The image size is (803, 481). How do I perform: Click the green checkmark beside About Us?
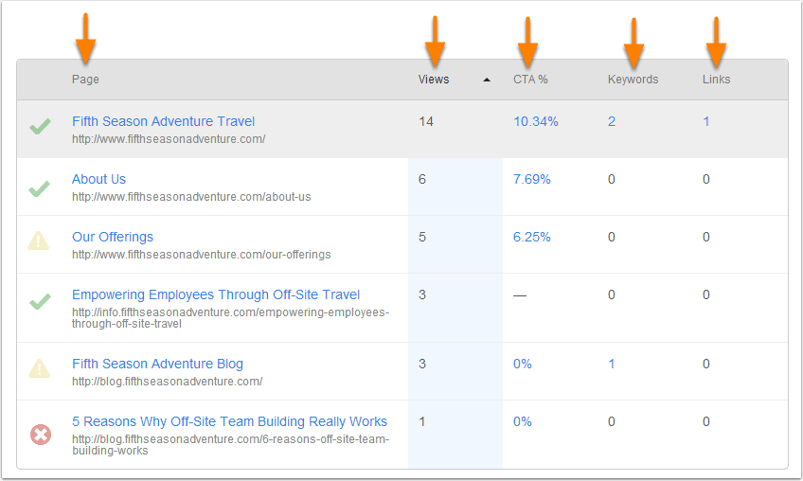[x=39, y=189]
